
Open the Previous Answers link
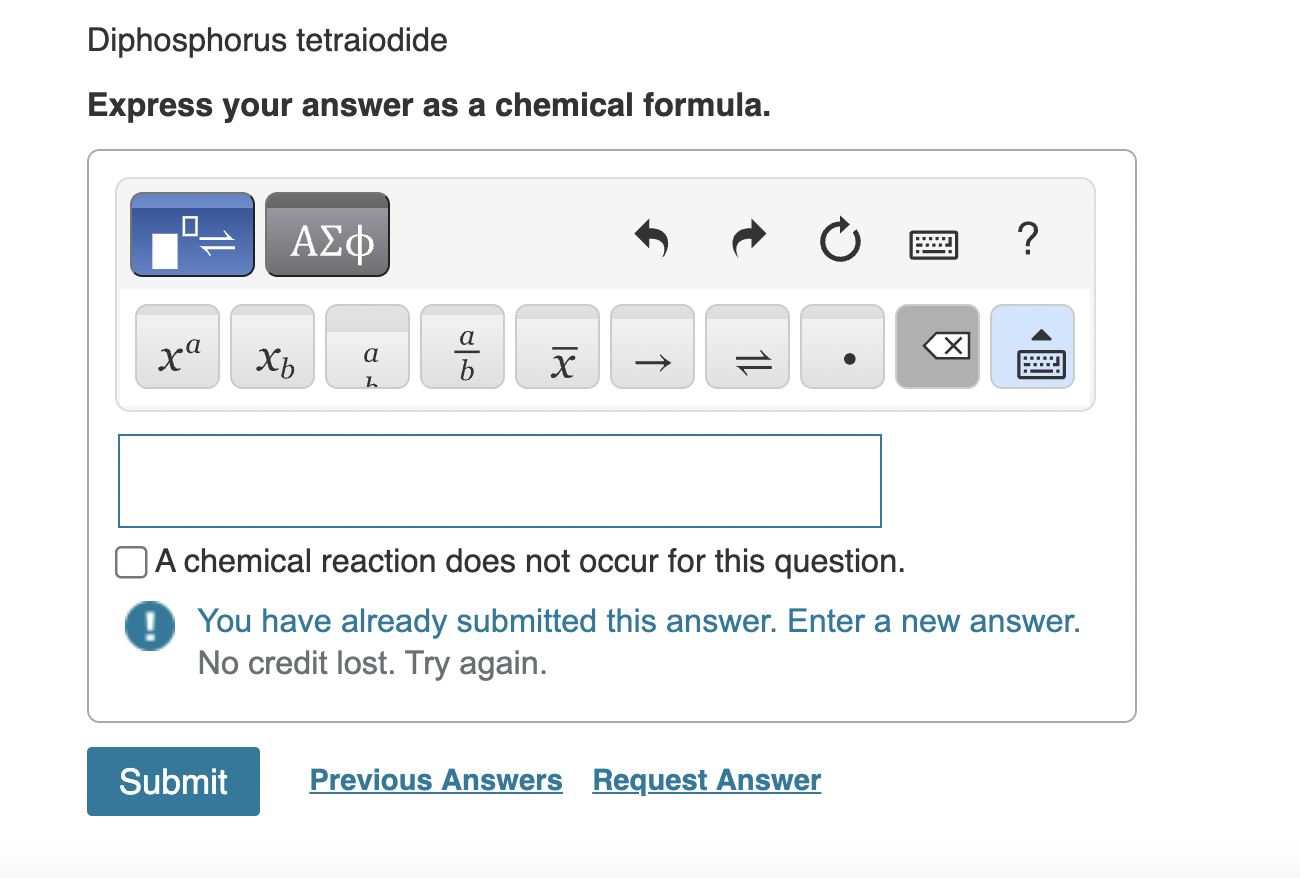[435, 780]
